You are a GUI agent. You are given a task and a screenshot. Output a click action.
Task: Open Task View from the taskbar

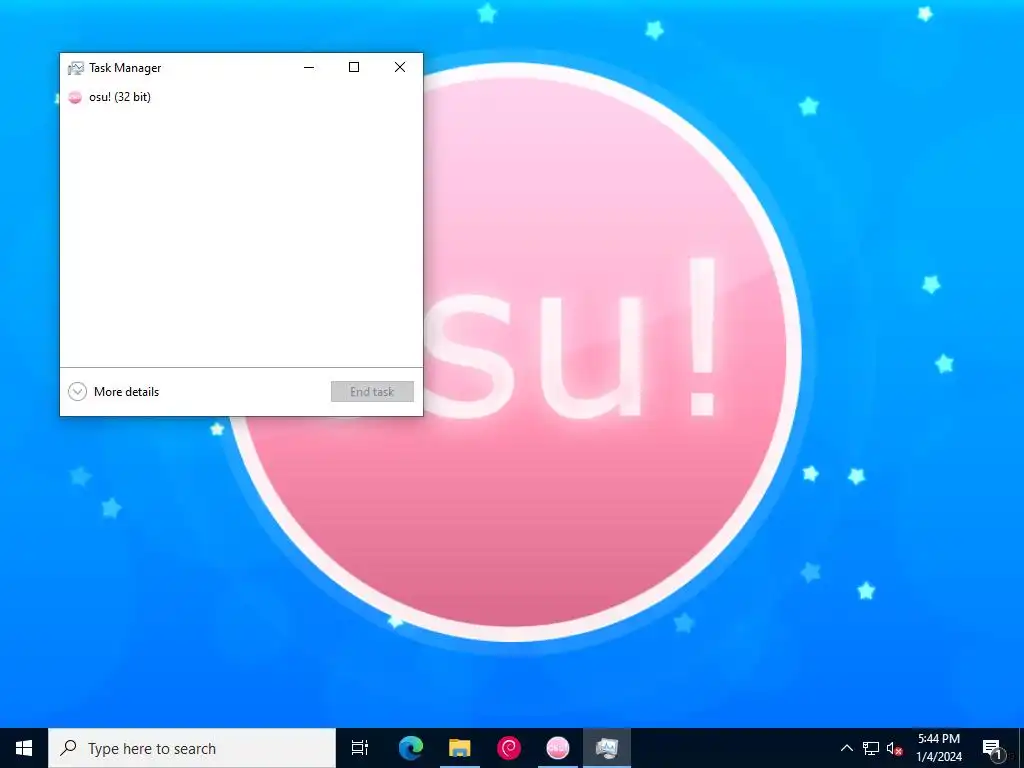coord(360,748)
